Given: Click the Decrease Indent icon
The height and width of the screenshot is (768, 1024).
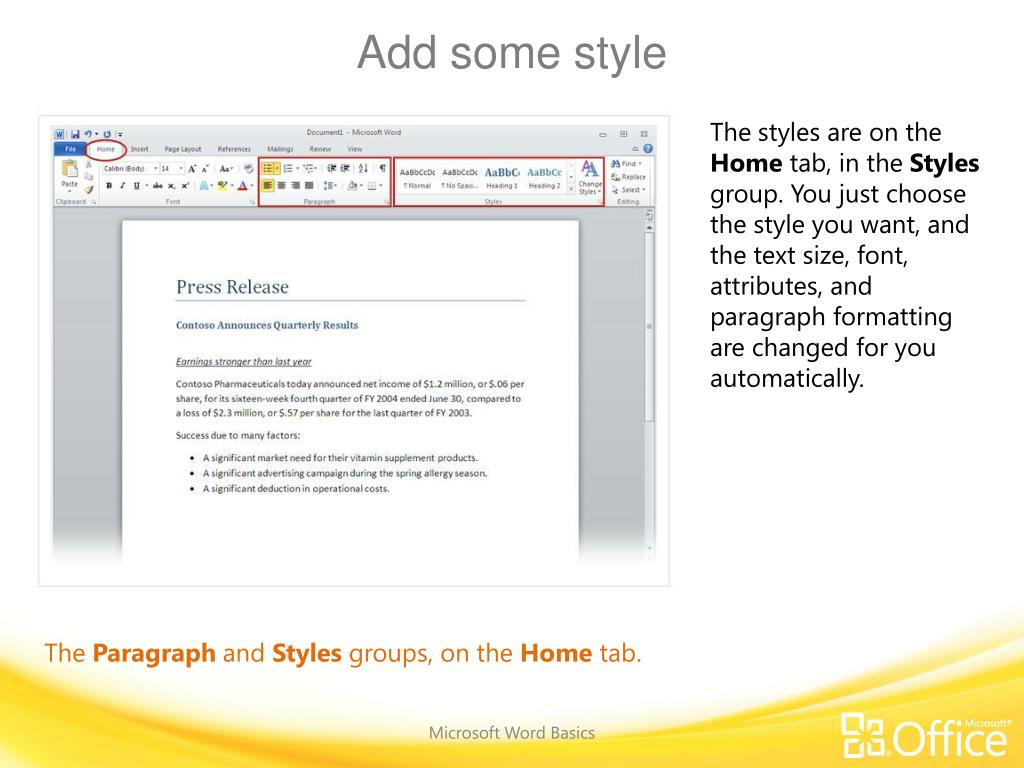Looking at the screenshot, I should tap(332, 168).
